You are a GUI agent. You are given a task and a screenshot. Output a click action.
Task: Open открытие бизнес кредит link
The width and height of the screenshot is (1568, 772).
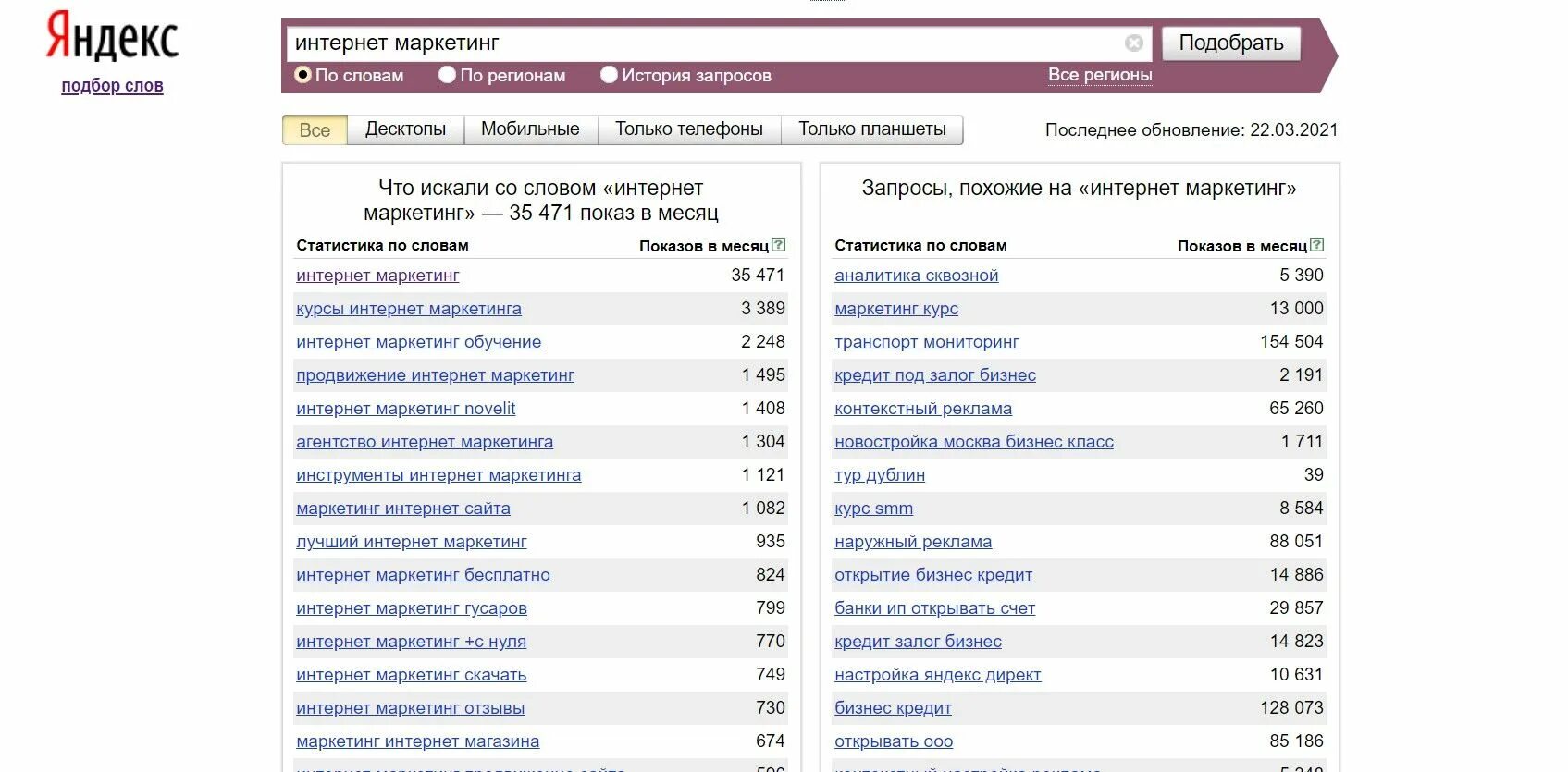[933, 575]
